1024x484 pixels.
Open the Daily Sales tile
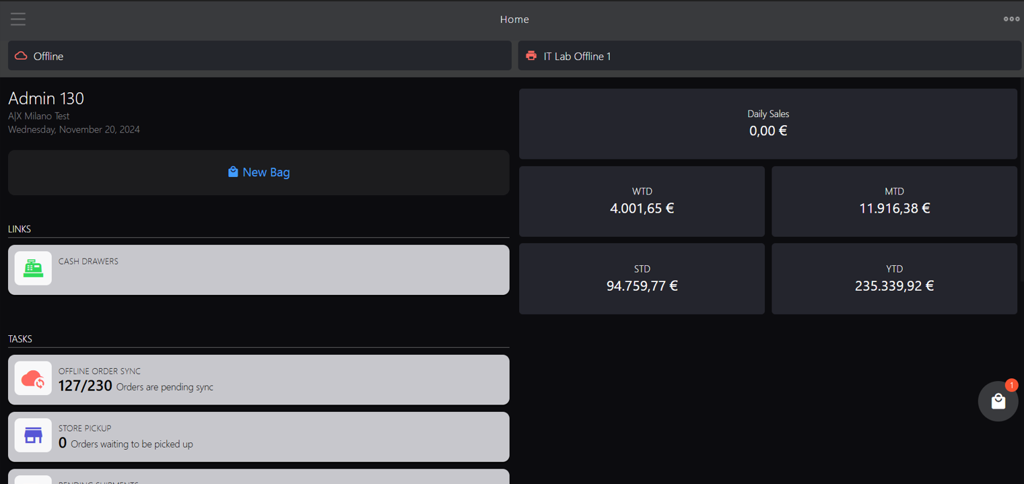pos(768,124)
